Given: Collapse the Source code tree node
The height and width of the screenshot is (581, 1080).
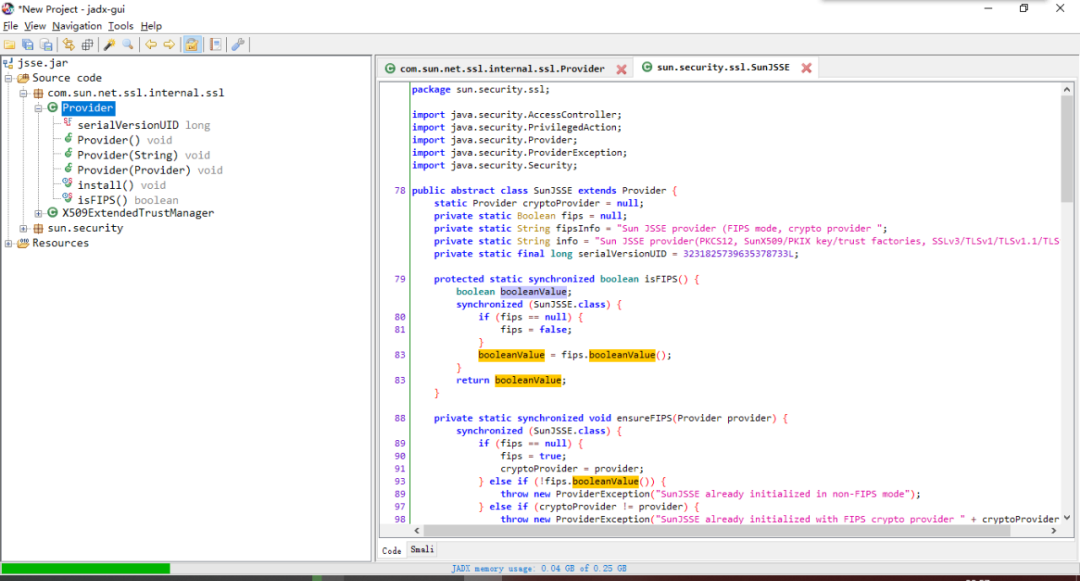Looking at the screenshot, I should (x=8, y=78).
